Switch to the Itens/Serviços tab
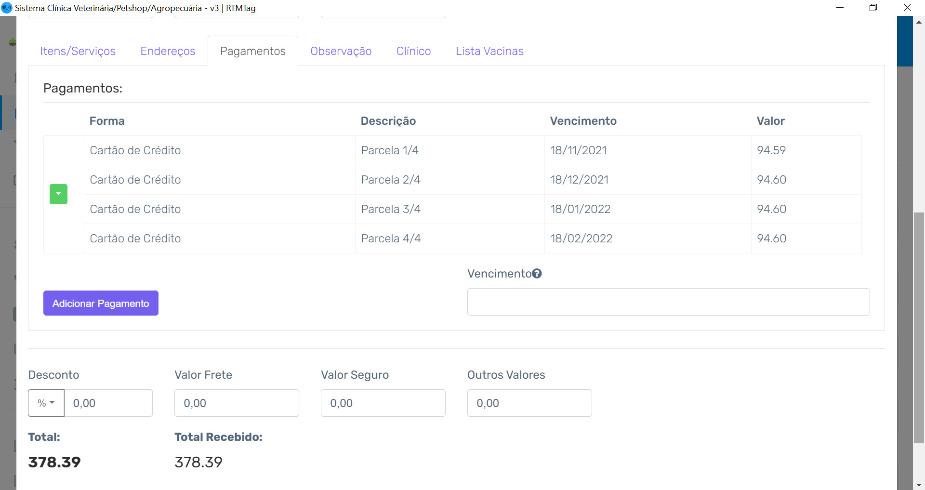This screenshot has width=925, height=490. [78, 51]
